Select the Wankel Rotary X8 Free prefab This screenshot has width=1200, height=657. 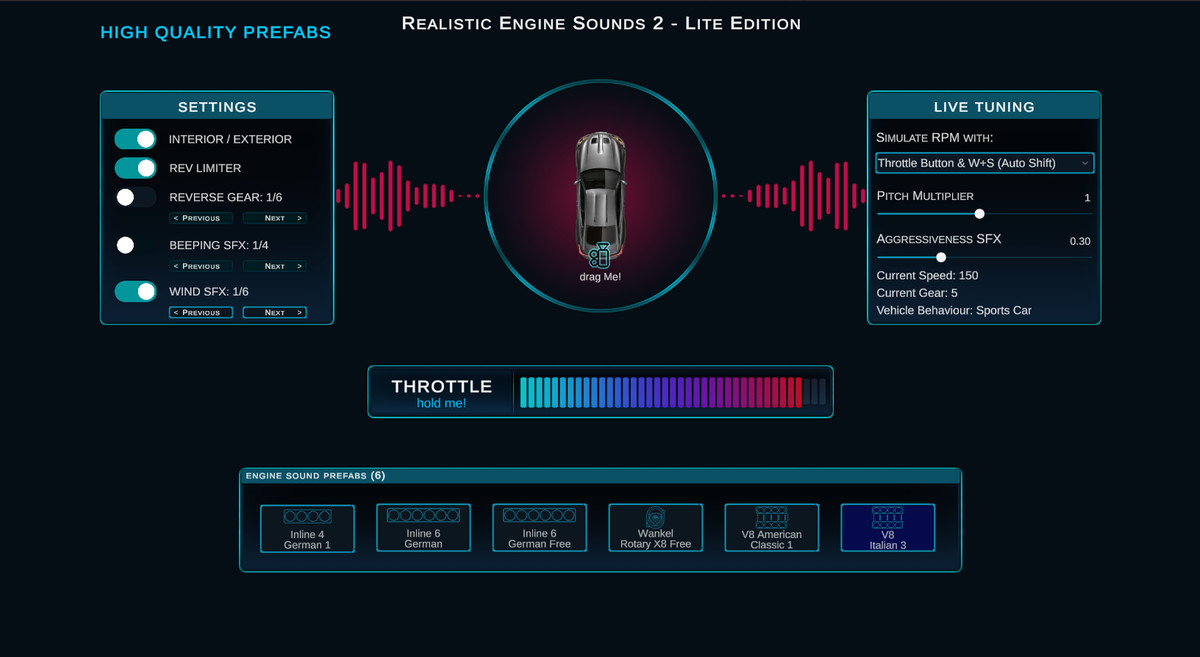click(655, 528)
